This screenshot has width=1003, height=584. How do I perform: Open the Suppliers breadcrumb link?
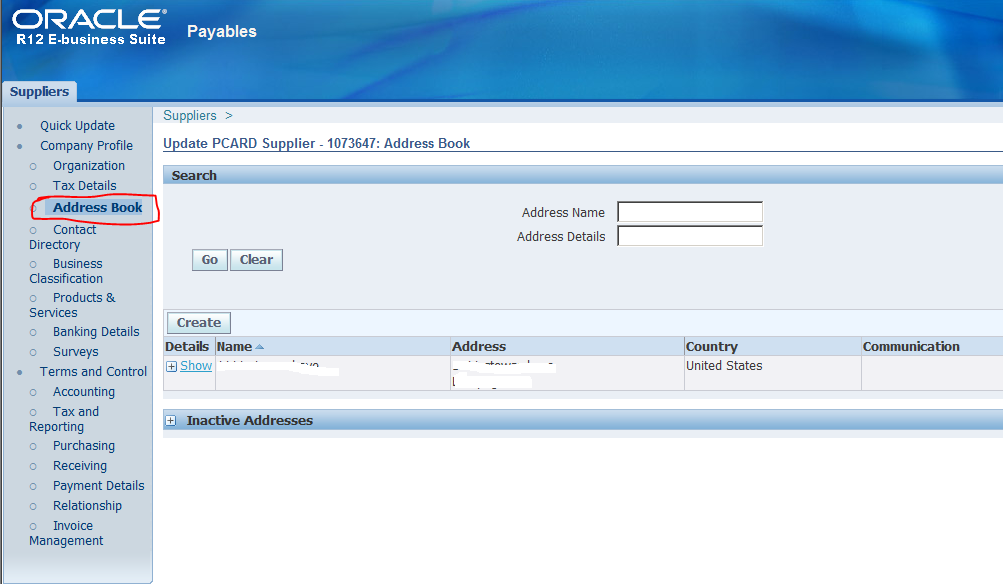pos(189,115)
